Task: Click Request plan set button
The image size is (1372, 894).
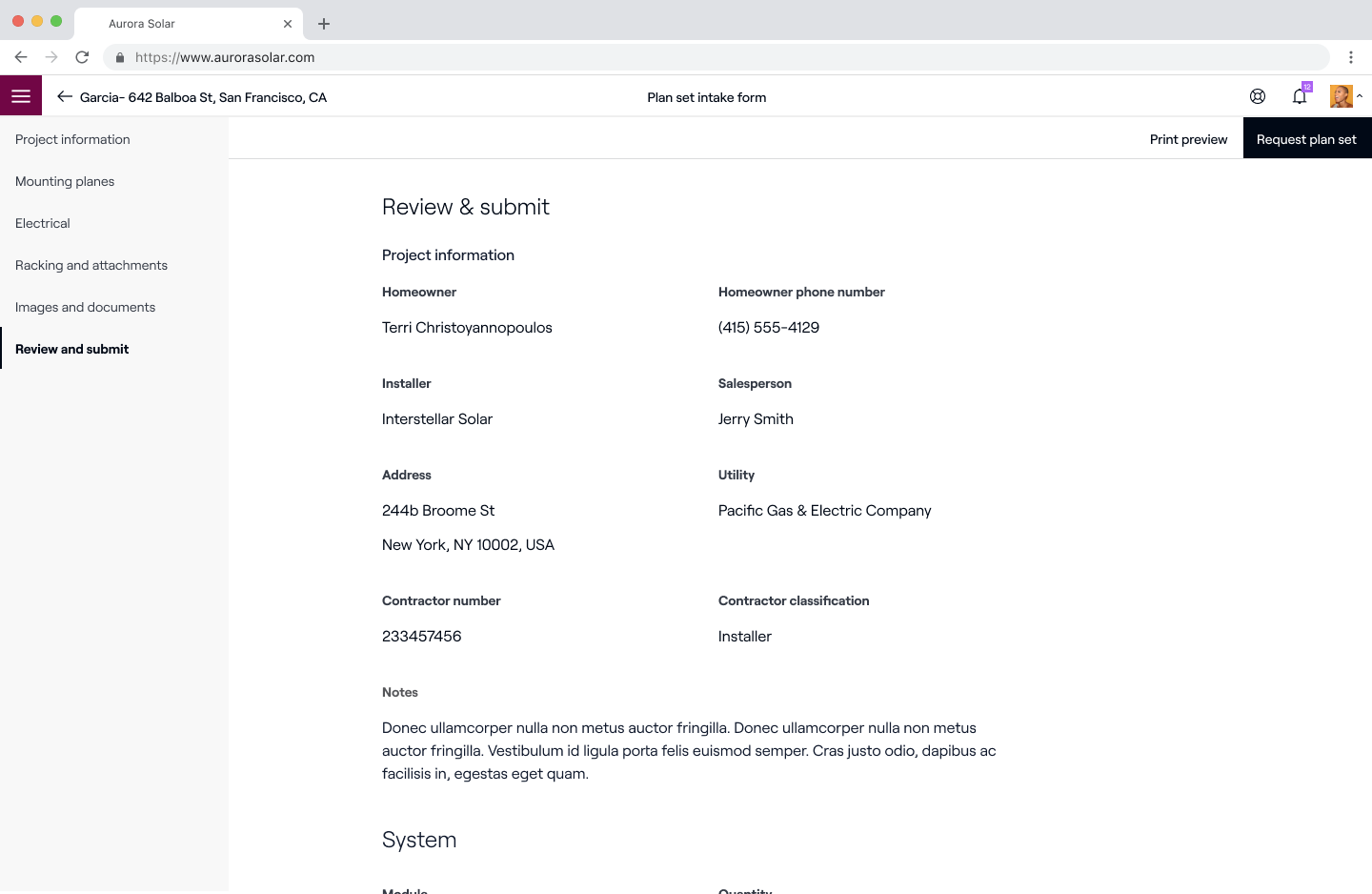Action: (x=1307, y=138)
